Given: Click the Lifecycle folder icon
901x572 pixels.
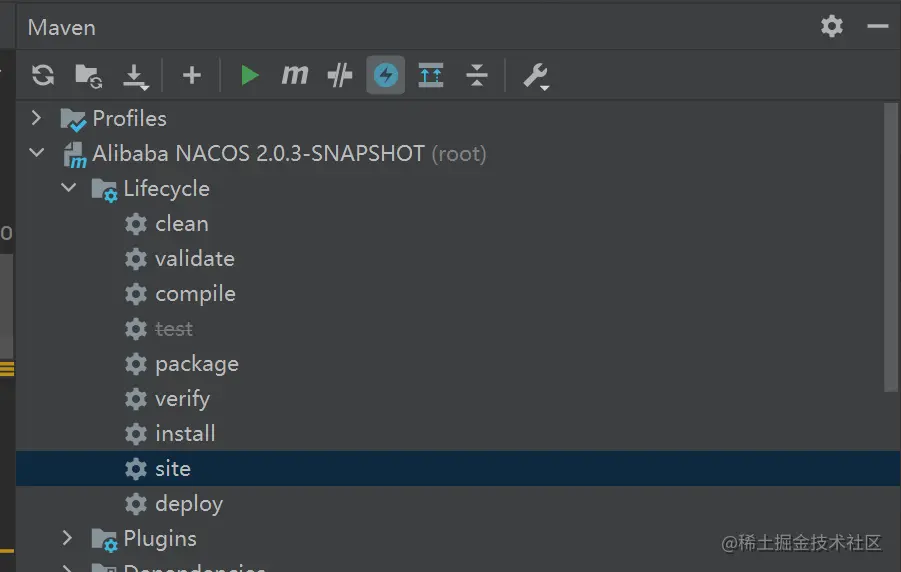Looking at the screenshot, I should tap(104, 190).
